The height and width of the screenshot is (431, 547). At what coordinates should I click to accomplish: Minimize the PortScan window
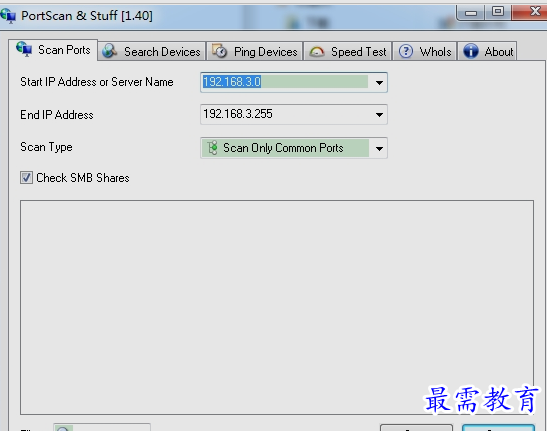coord(470,13)
